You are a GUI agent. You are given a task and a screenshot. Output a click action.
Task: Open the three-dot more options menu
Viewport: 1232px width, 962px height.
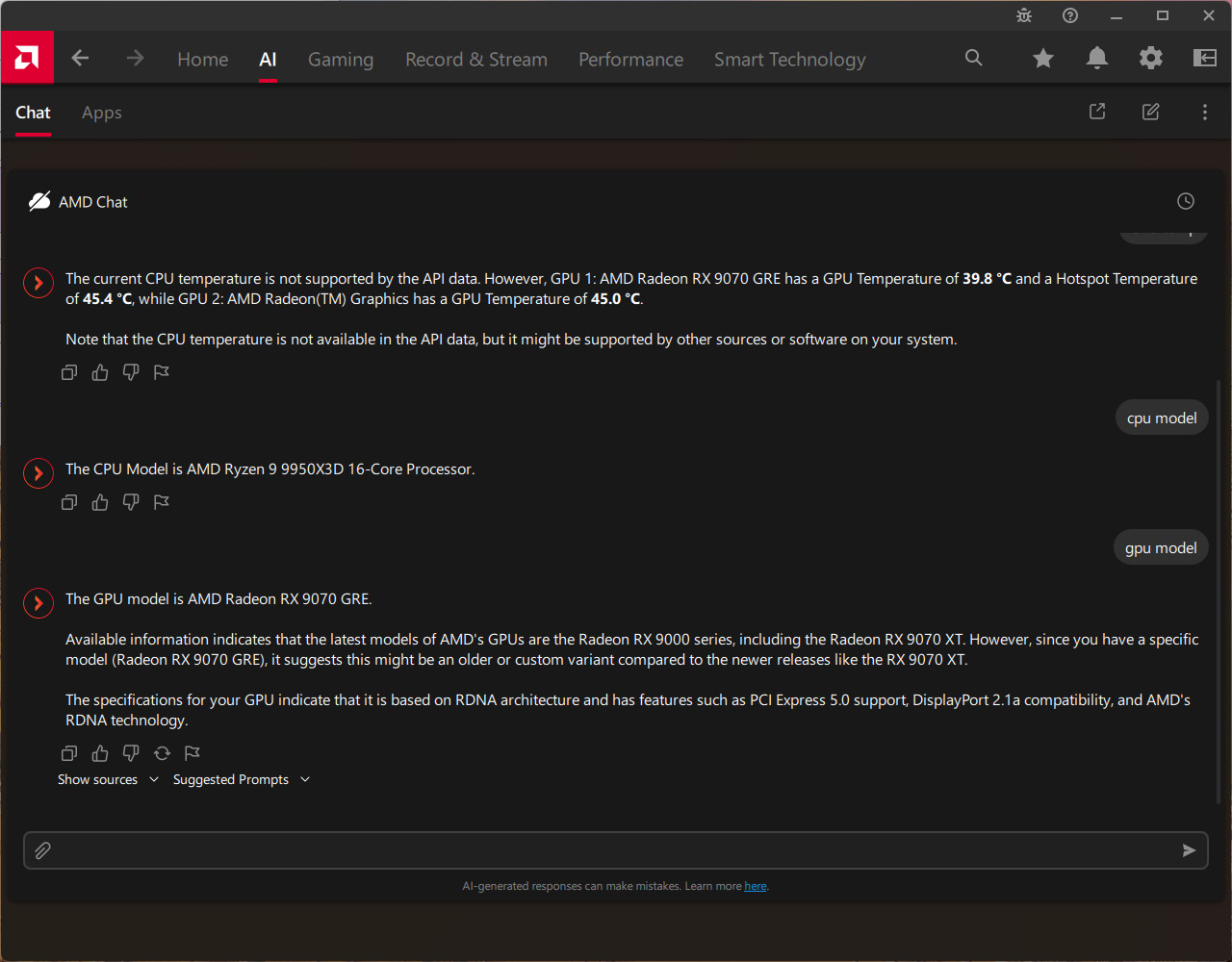coord(1205,113)
